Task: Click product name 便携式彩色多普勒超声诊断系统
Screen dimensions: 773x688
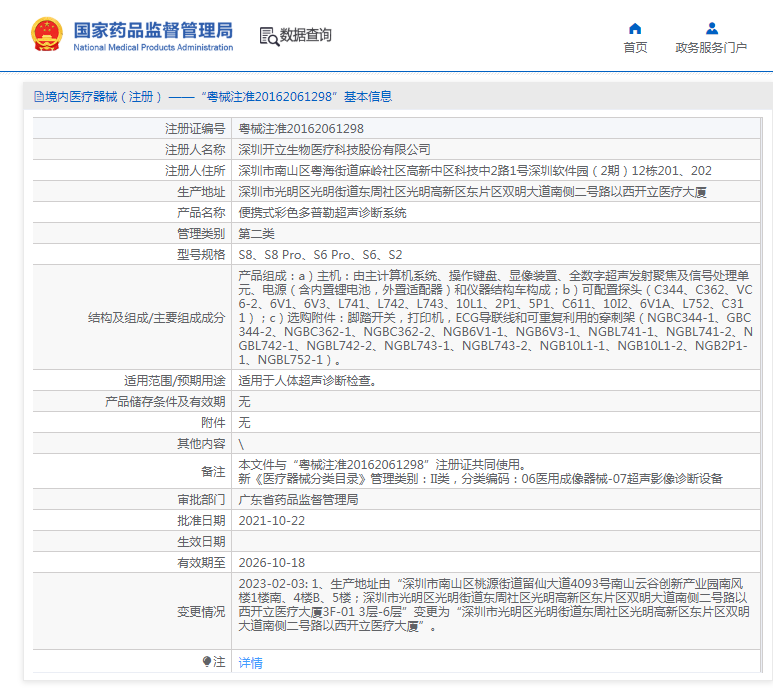Action: pyautogui.click(x=322, y=213)
